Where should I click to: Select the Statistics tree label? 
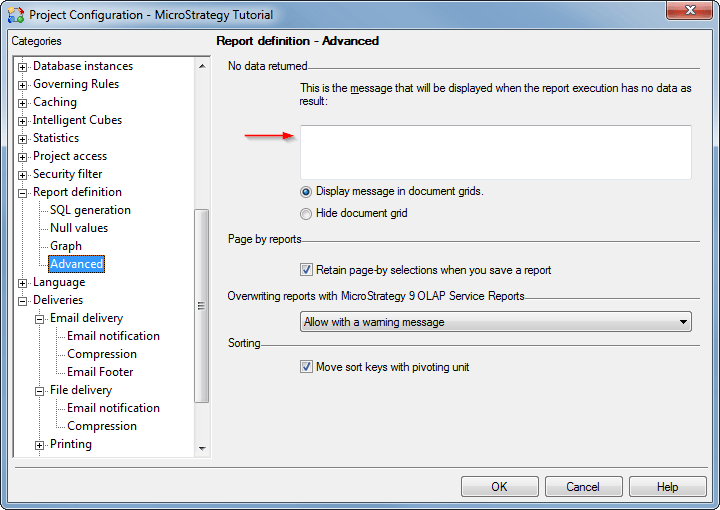coord(56,138)
